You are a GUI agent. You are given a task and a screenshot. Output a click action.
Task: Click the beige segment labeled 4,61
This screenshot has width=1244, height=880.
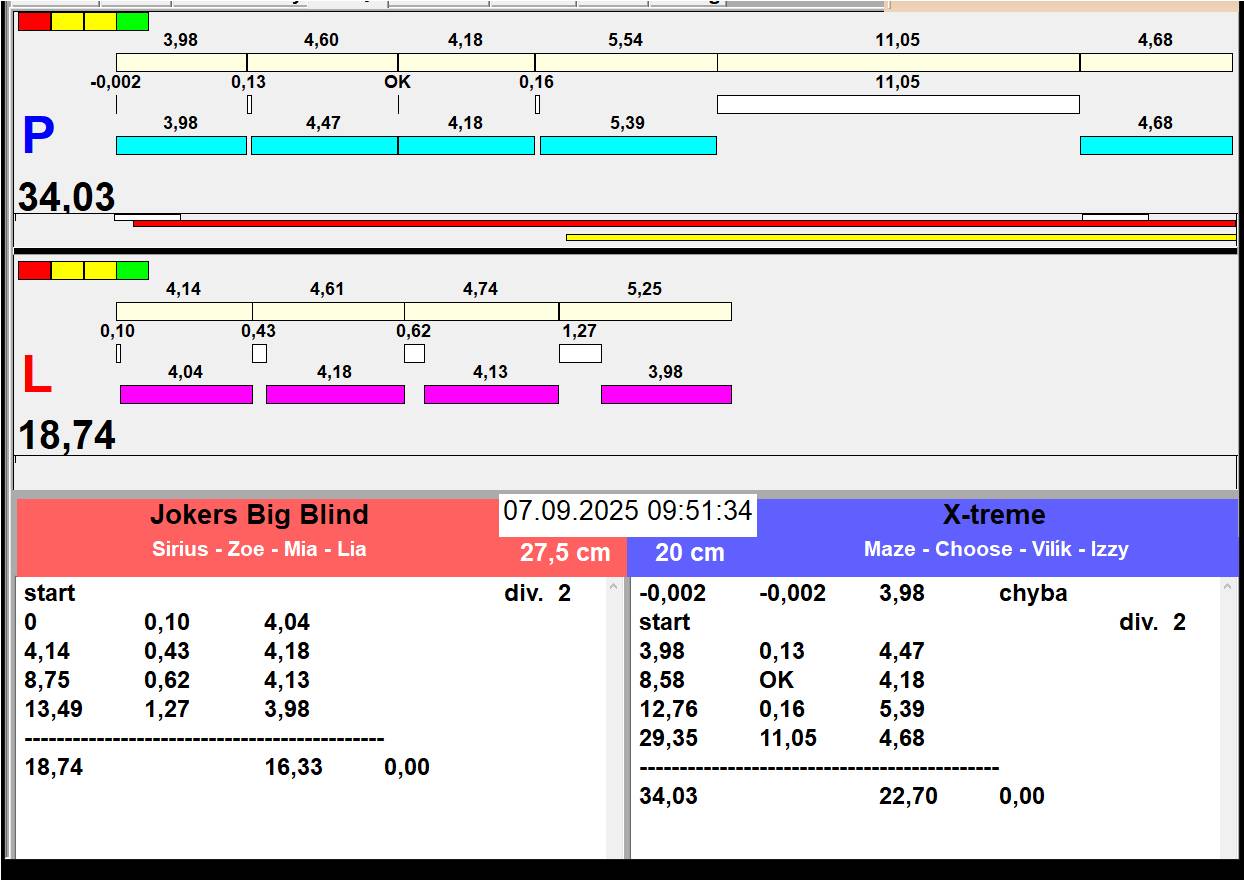328,311
